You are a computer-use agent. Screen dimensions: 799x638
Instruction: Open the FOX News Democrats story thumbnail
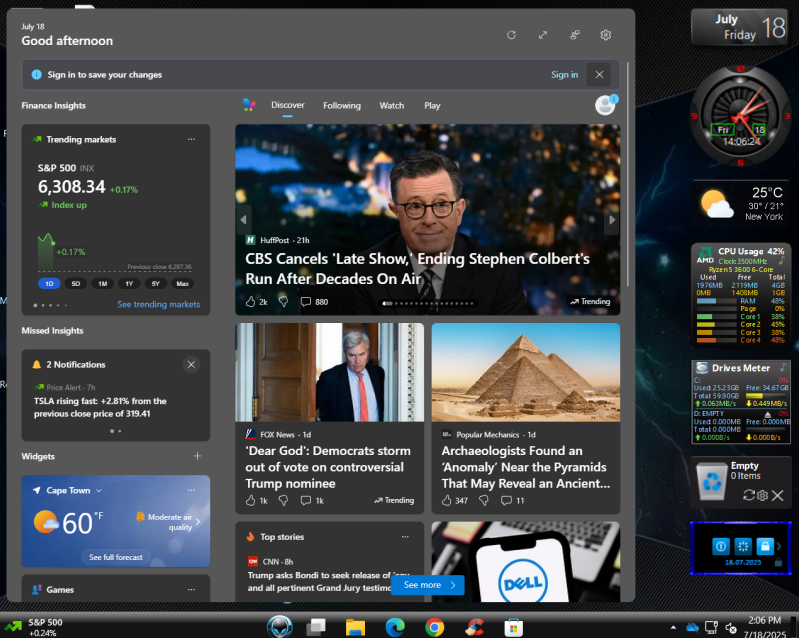coord(329,373)
